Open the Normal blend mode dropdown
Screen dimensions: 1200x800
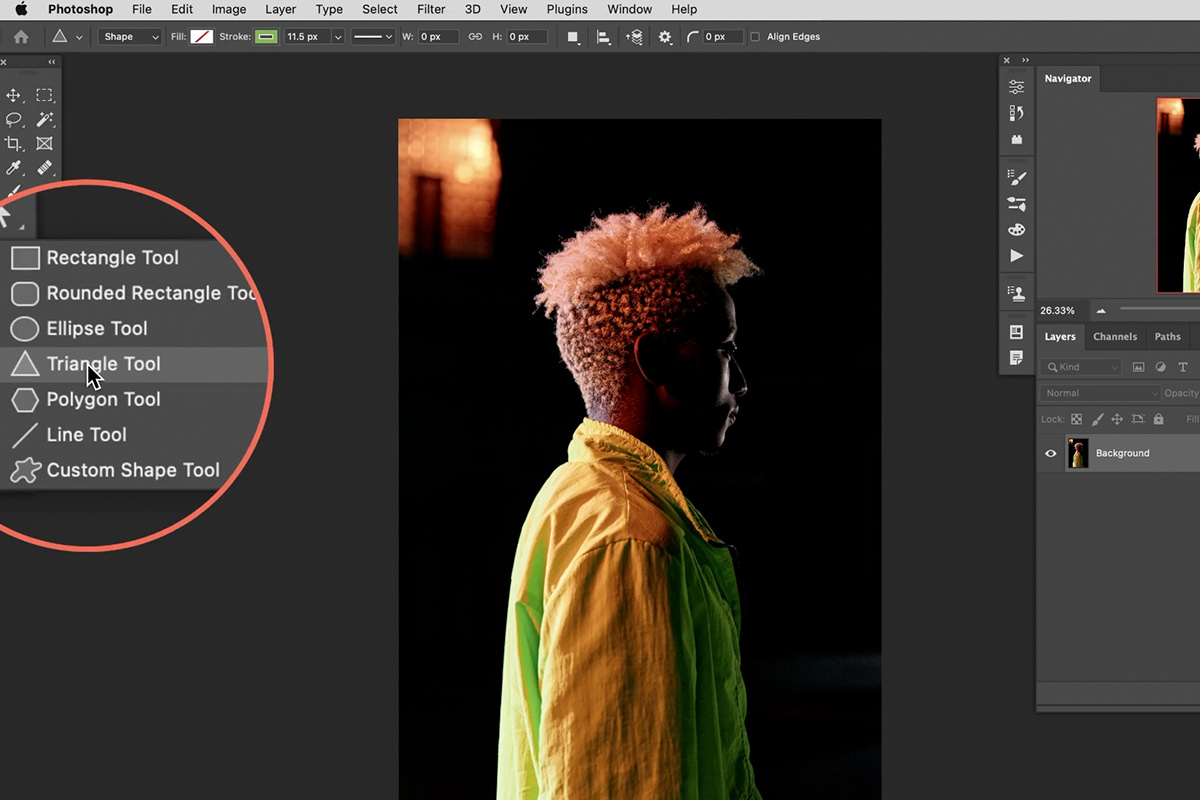pos(1100,393)
